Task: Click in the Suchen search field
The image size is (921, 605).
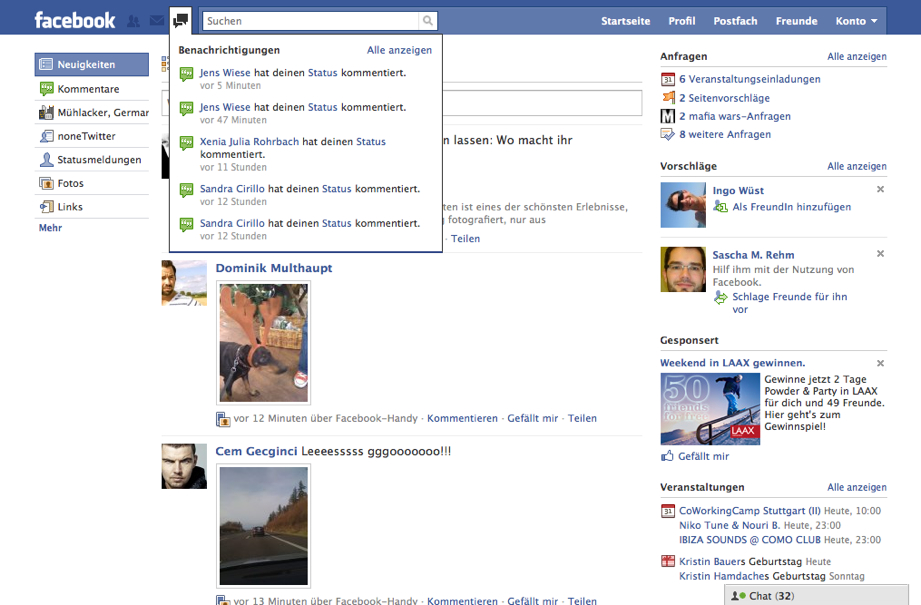Action: tap(310, 21)
